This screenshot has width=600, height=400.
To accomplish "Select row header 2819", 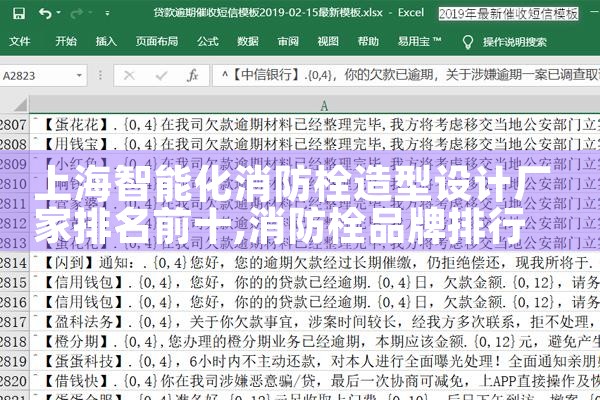I will point(14,361).
